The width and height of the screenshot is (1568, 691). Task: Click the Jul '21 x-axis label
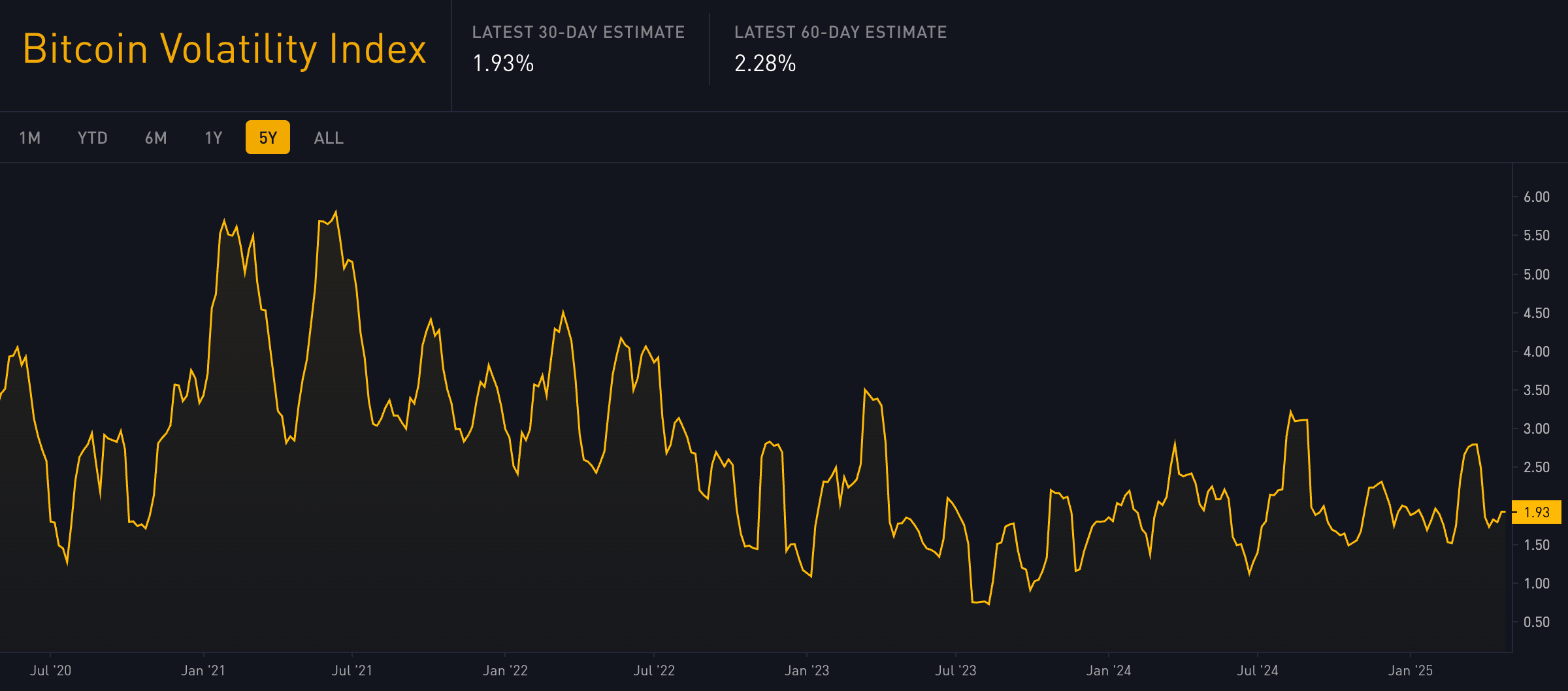tap(352, 671)
